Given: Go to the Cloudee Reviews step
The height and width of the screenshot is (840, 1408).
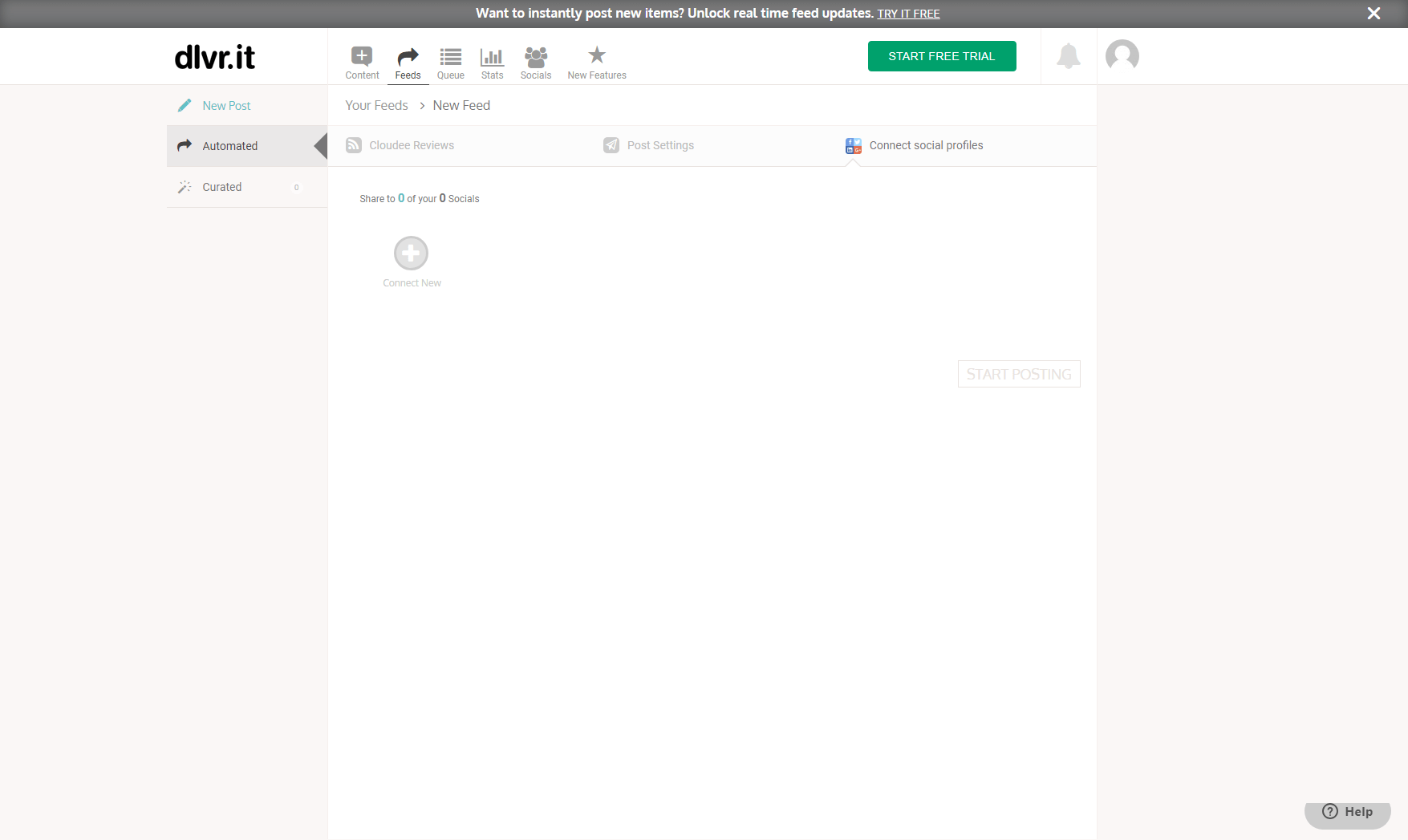Looking at the screenshot, I should pyautogui.click(x=412, y=145).
